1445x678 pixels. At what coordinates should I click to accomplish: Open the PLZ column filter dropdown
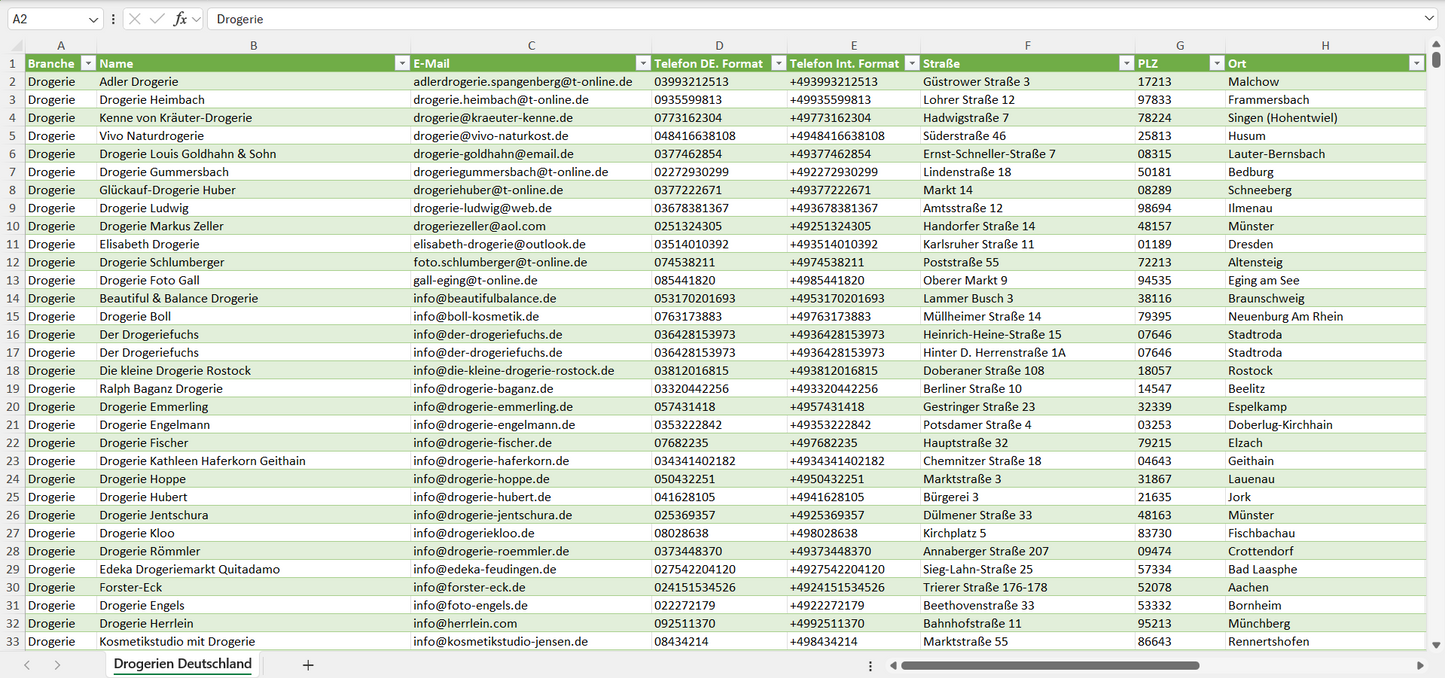[x=1216, y=63]
